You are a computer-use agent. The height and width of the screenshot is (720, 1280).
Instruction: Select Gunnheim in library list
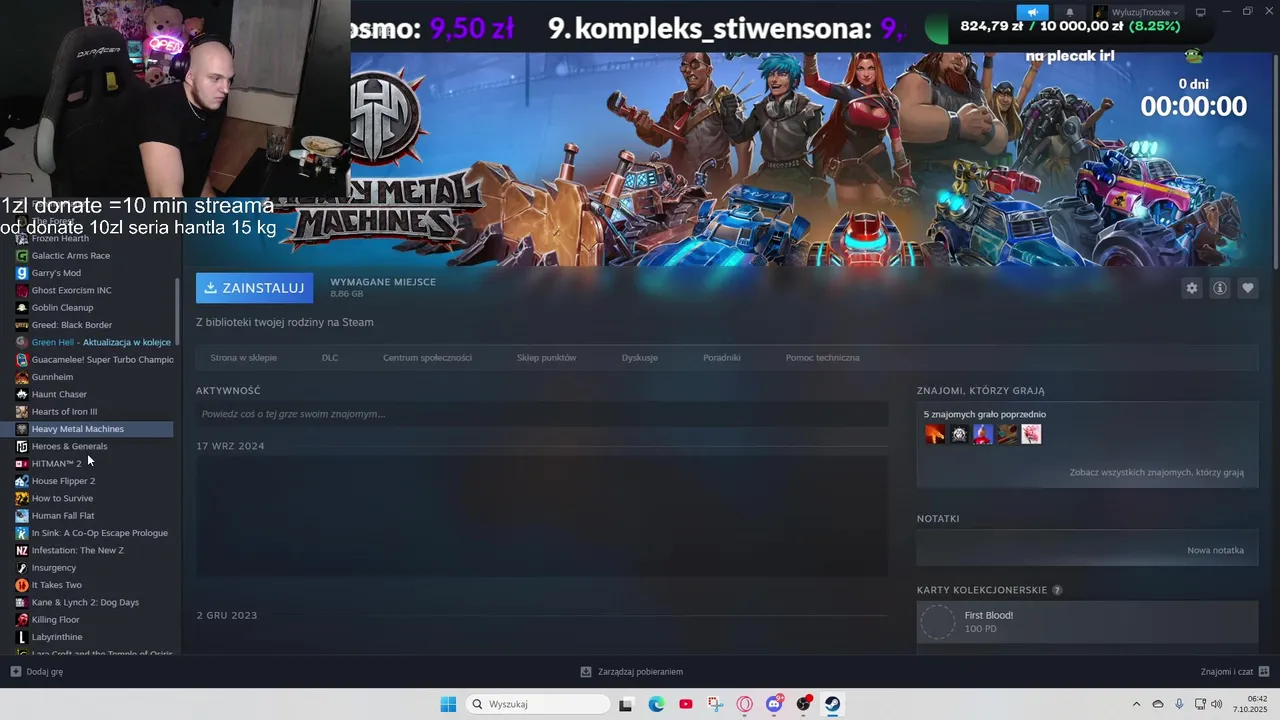pyautogui.click(x=52, y=377)
